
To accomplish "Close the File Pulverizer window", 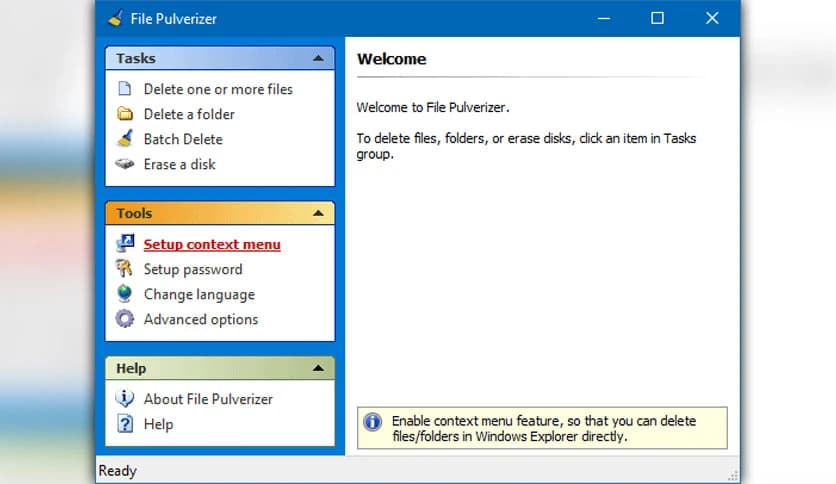I will 712,18.
